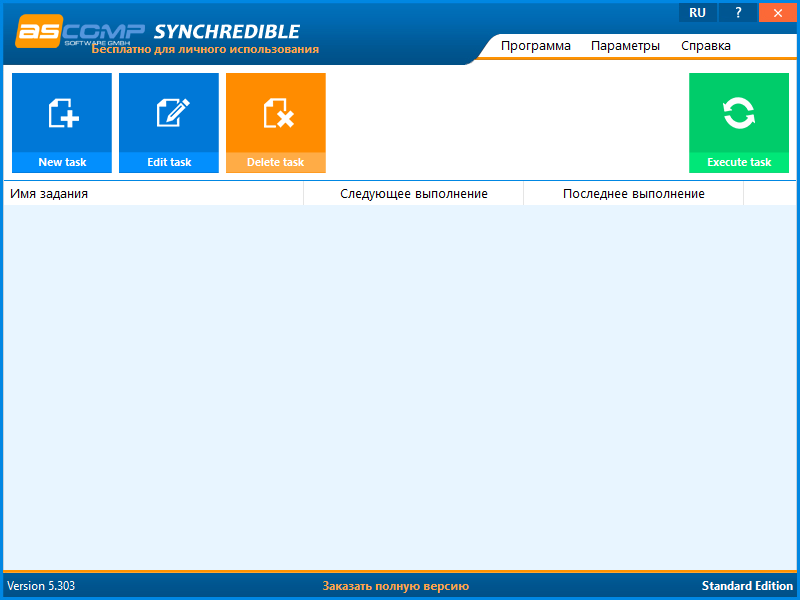Image resolution: width=800 pixels, height=600 pixels.
Task: Open help via the question mark icon
Action: [737, 12]
